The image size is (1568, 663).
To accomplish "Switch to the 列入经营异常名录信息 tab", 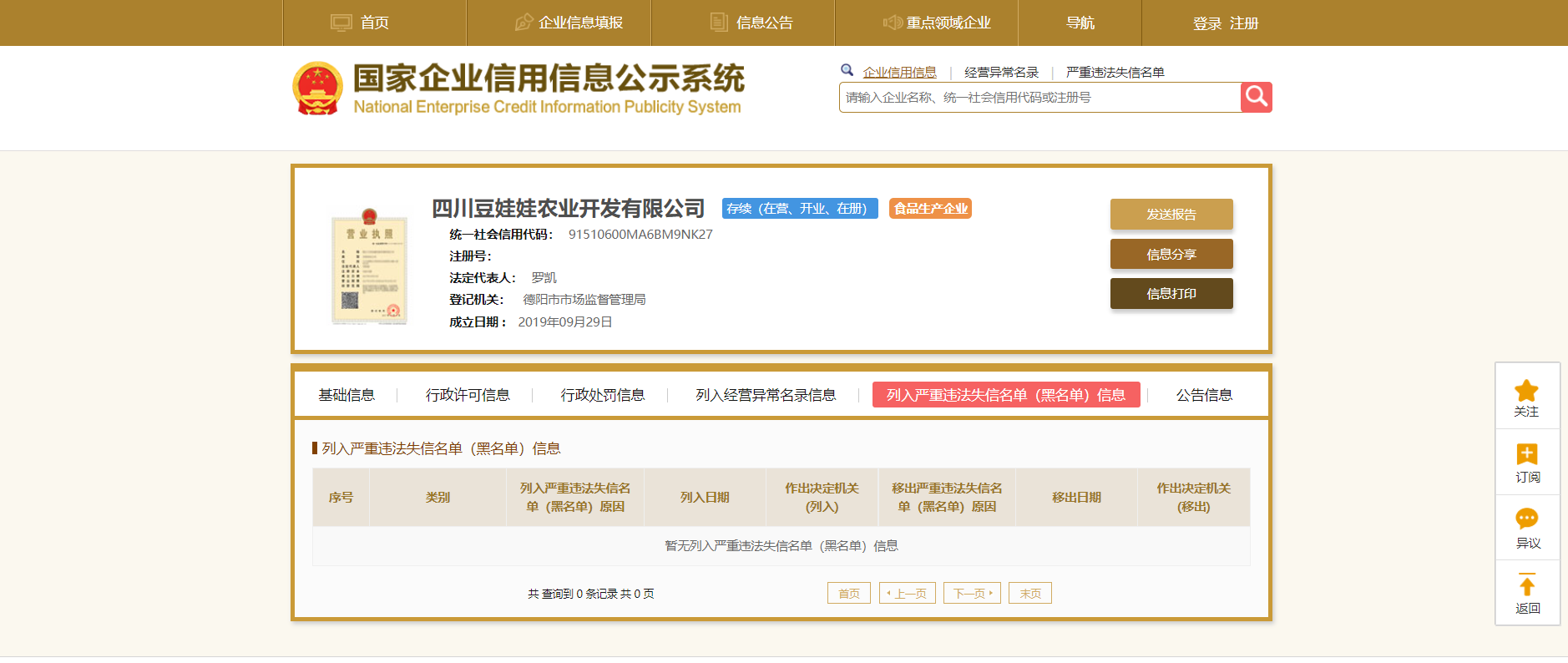I will click(766, 395).
